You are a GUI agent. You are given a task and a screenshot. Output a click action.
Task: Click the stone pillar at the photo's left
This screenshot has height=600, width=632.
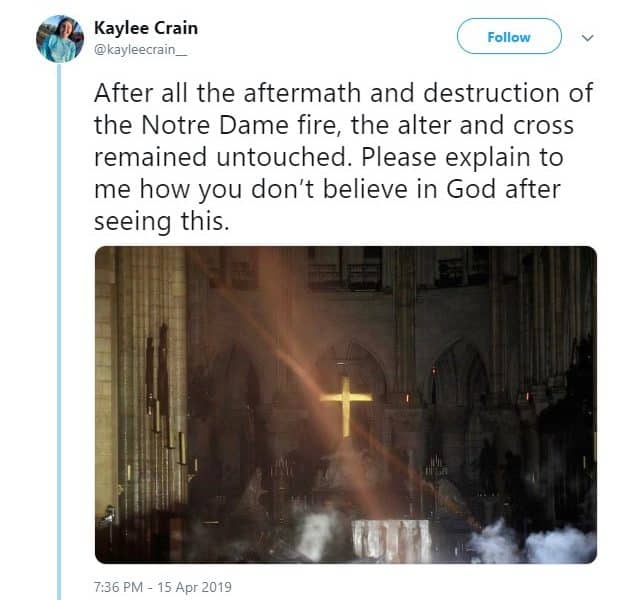[151, 379]
